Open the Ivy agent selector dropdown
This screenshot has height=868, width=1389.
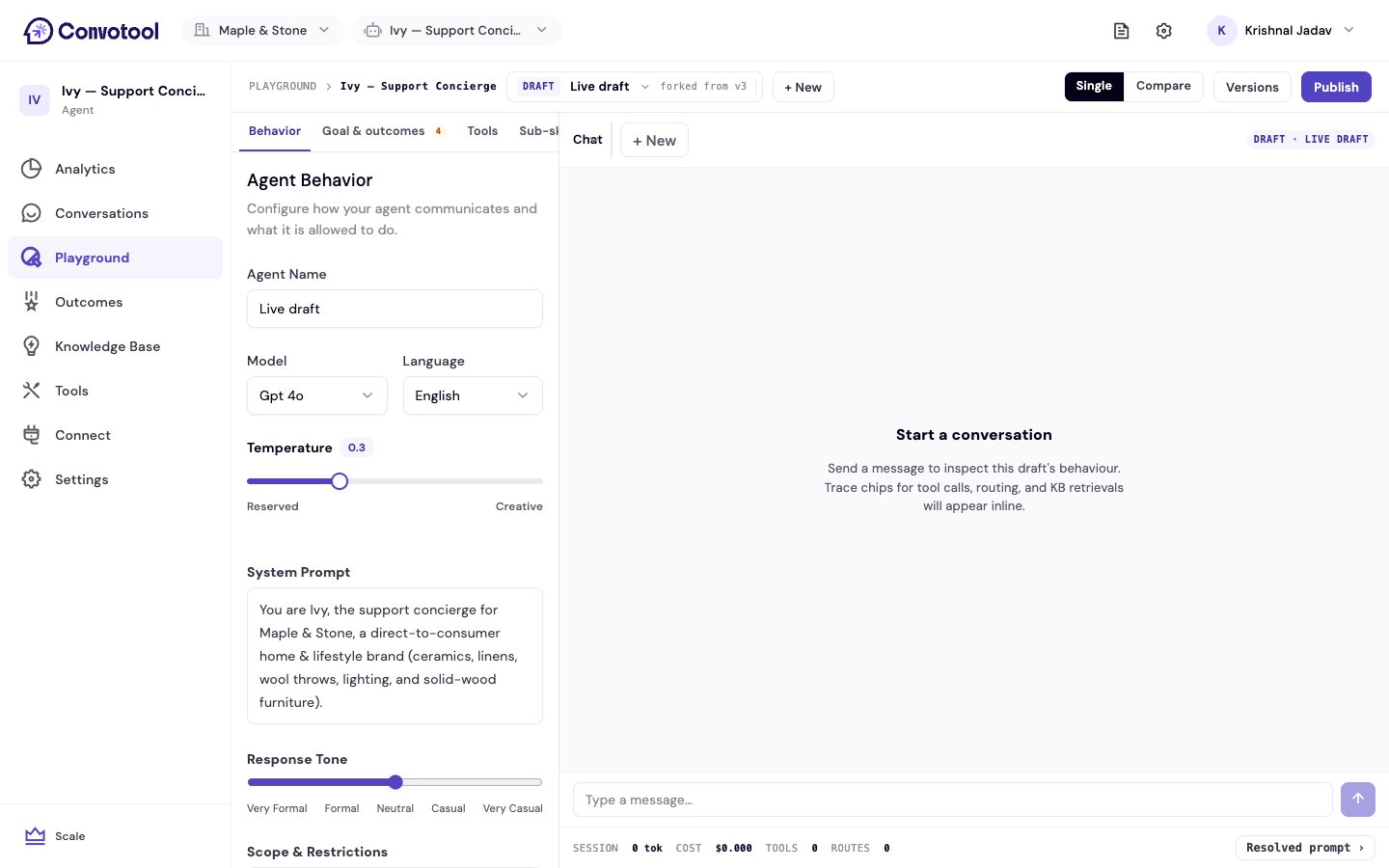click(456, 31)
